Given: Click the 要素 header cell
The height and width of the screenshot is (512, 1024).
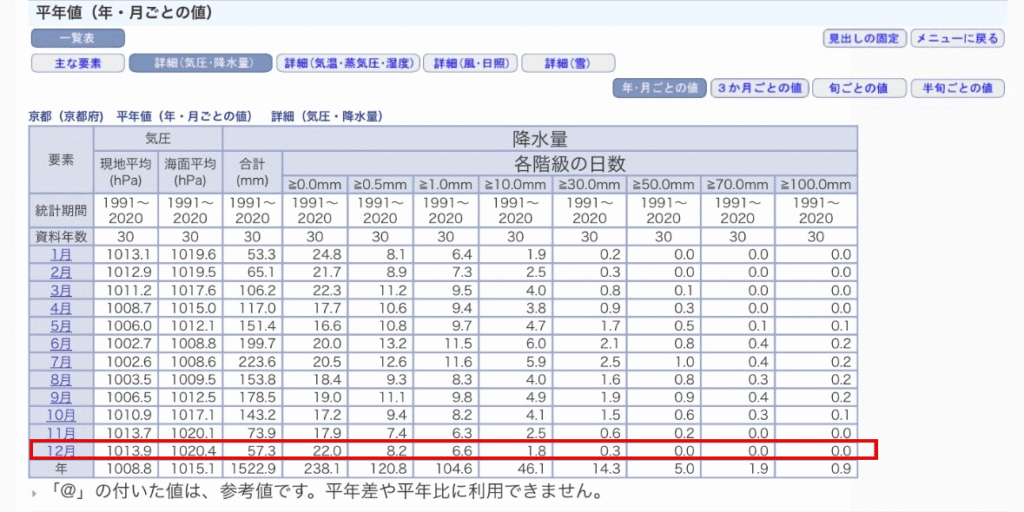Looking at the screenshot, I should click(x=61, y=161).
